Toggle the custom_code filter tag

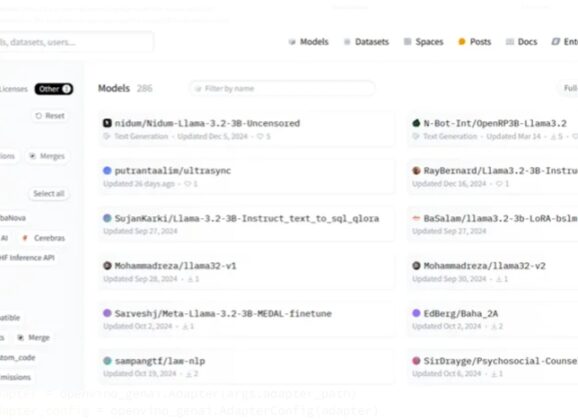[17, 357]
